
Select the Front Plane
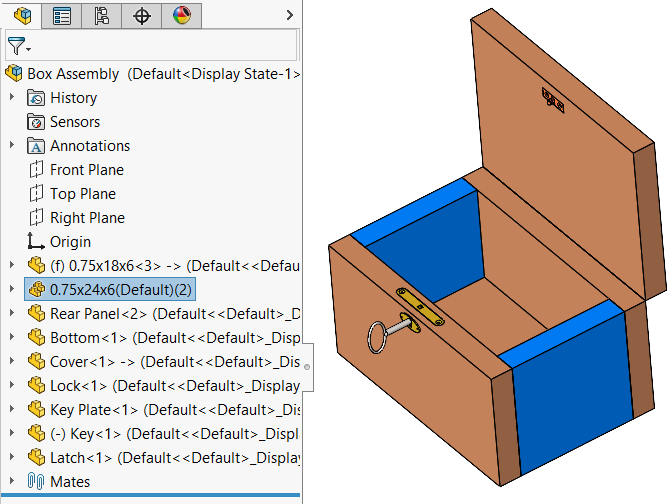coord(87,170)
